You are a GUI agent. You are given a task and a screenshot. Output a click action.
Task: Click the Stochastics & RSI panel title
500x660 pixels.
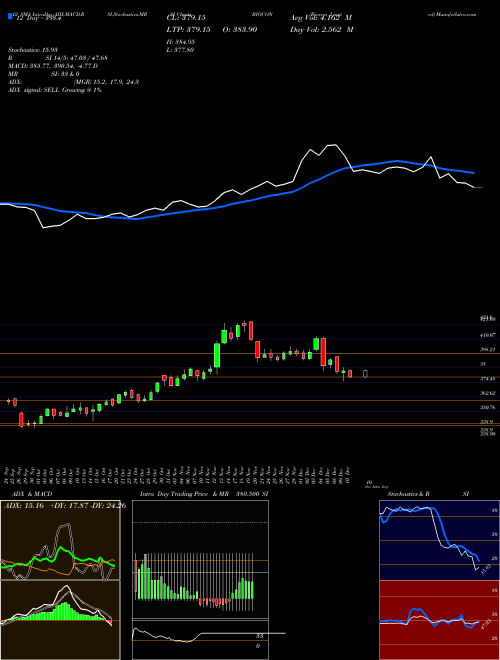tap(428, 494)
